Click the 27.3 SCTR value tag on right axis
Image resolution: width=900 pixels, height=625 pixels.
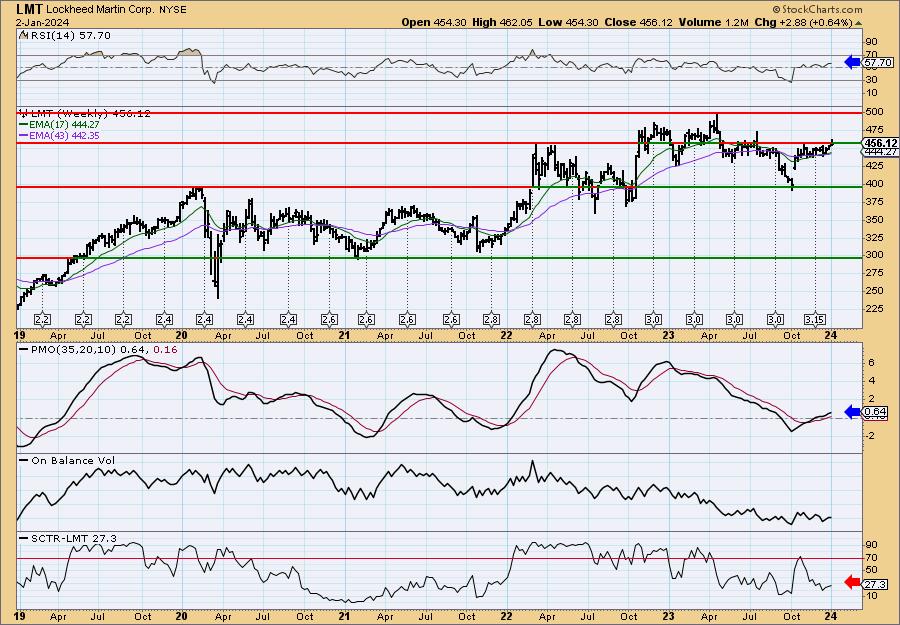coord(875,583)
